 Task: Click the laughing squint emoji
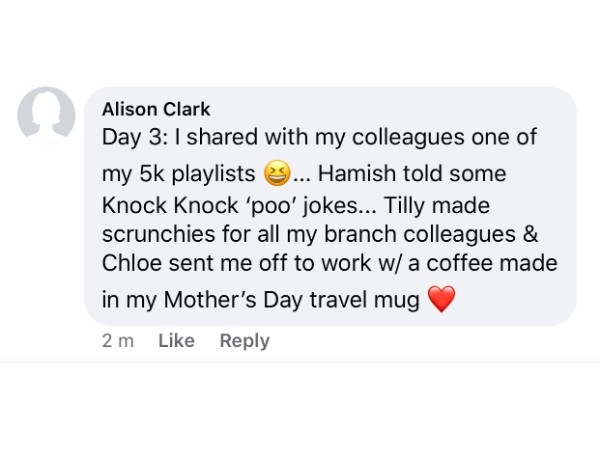click(277, 173)
